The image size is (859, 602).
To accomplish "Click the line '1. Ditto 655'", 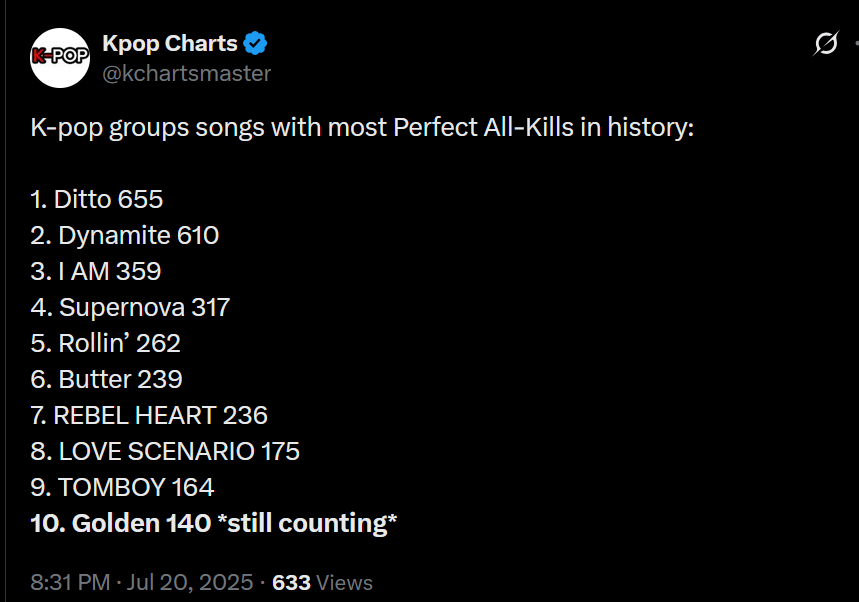I will [x=97, y=199].
